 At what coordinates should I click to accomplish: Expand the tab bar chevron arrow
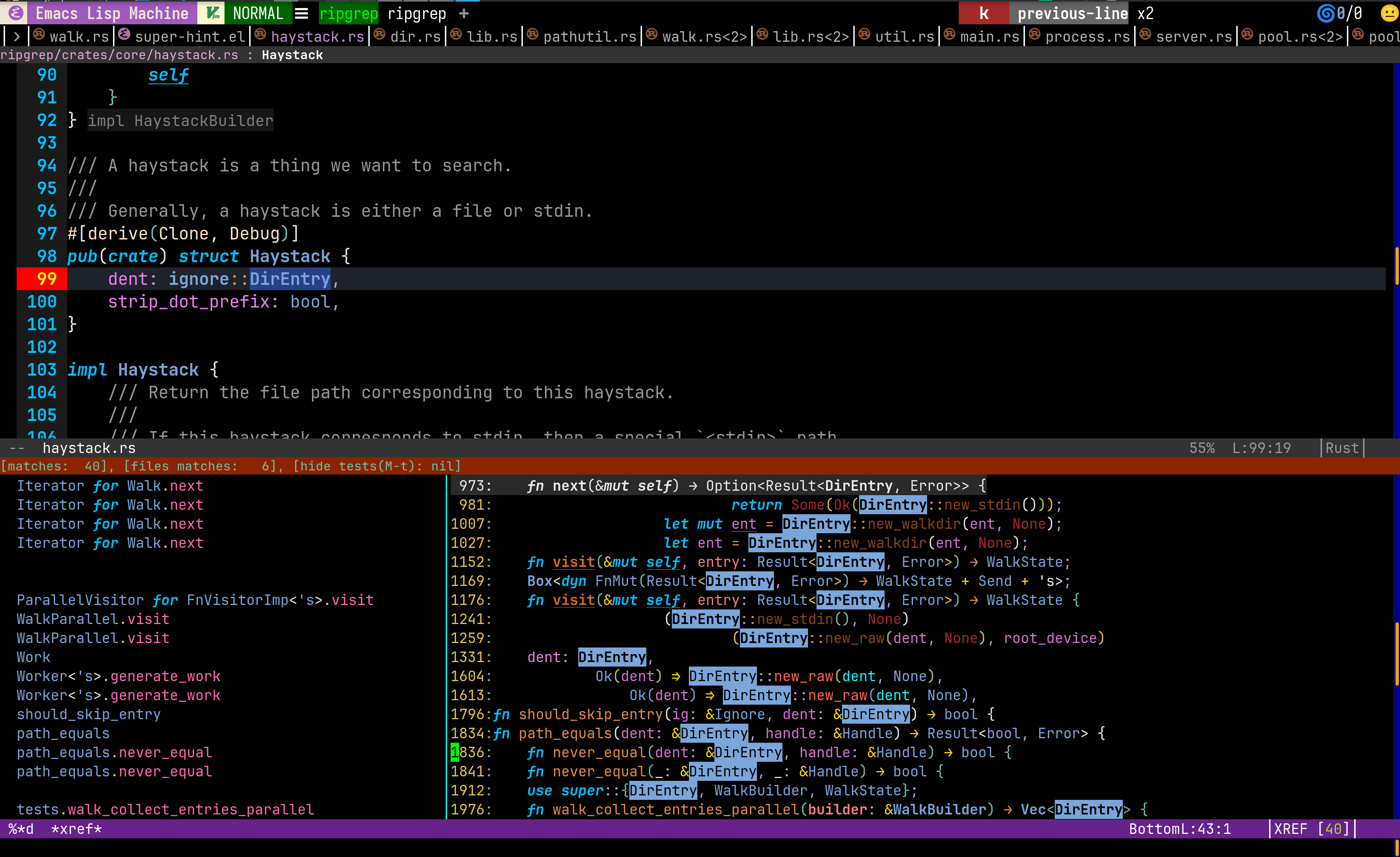pos(17,36)
